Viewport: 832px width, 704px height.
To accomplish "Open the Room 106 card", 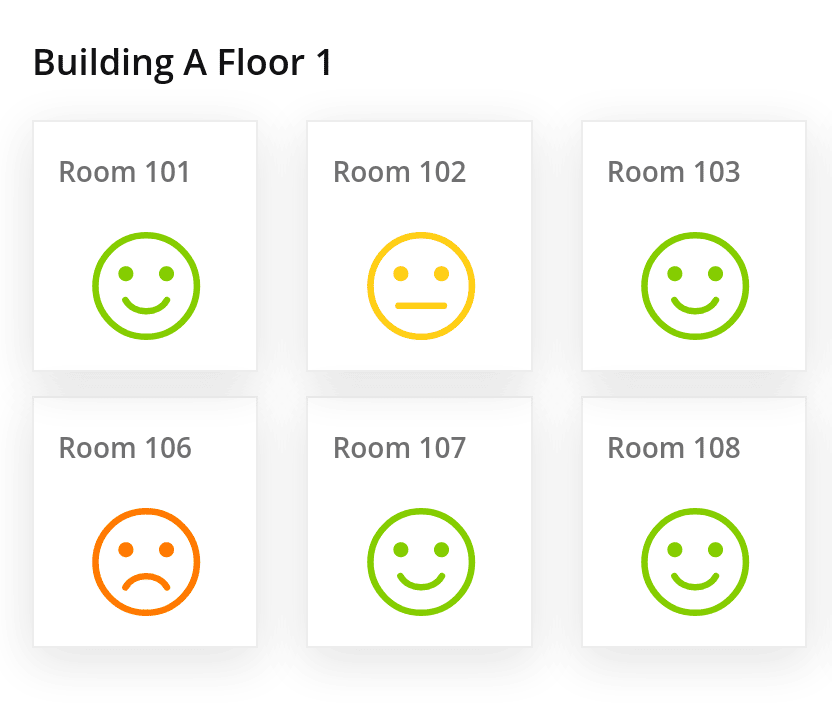I will point(145,522).
